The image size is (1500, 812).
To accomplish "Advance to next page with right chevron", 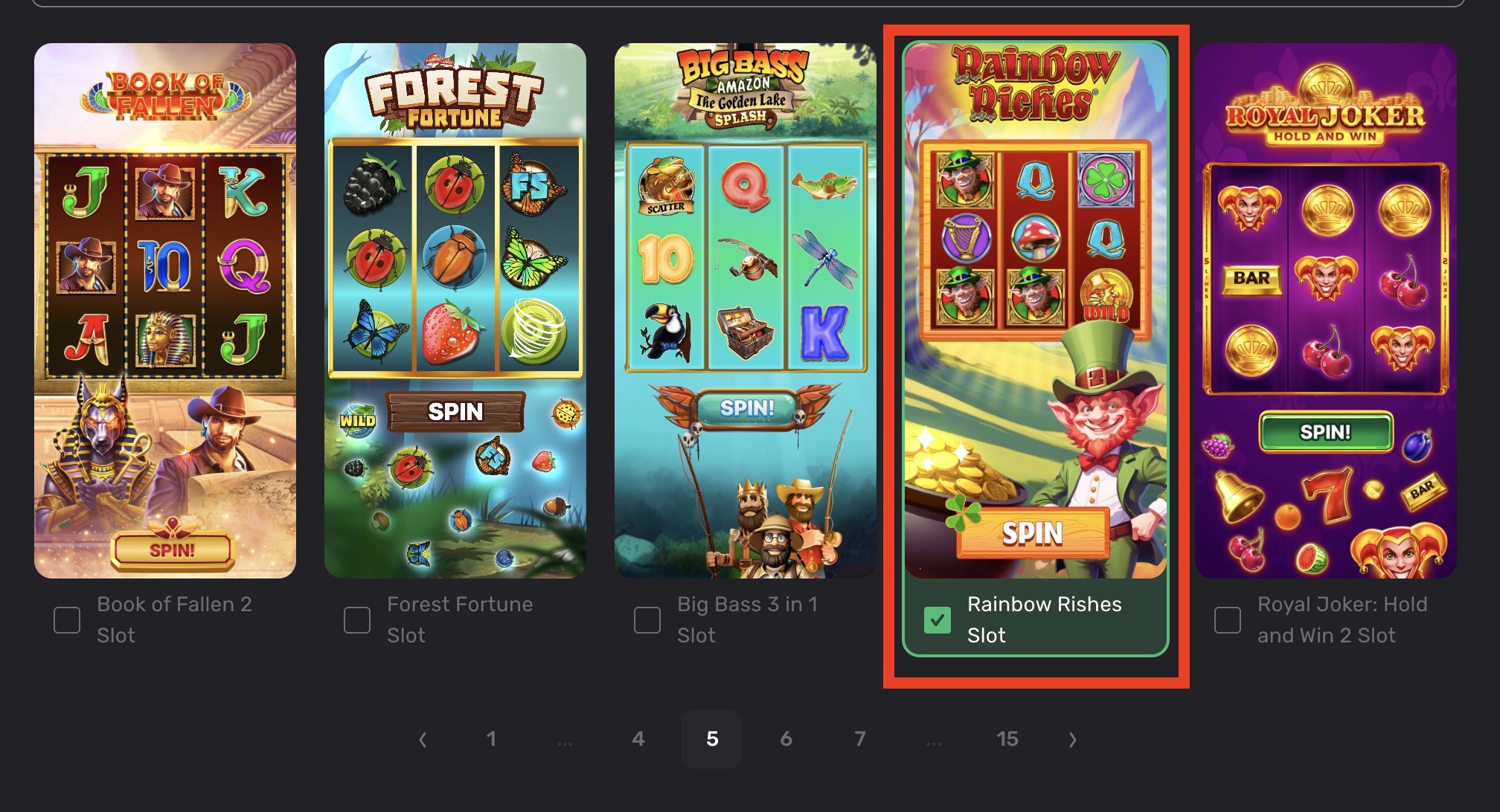I will (1072, 739).
